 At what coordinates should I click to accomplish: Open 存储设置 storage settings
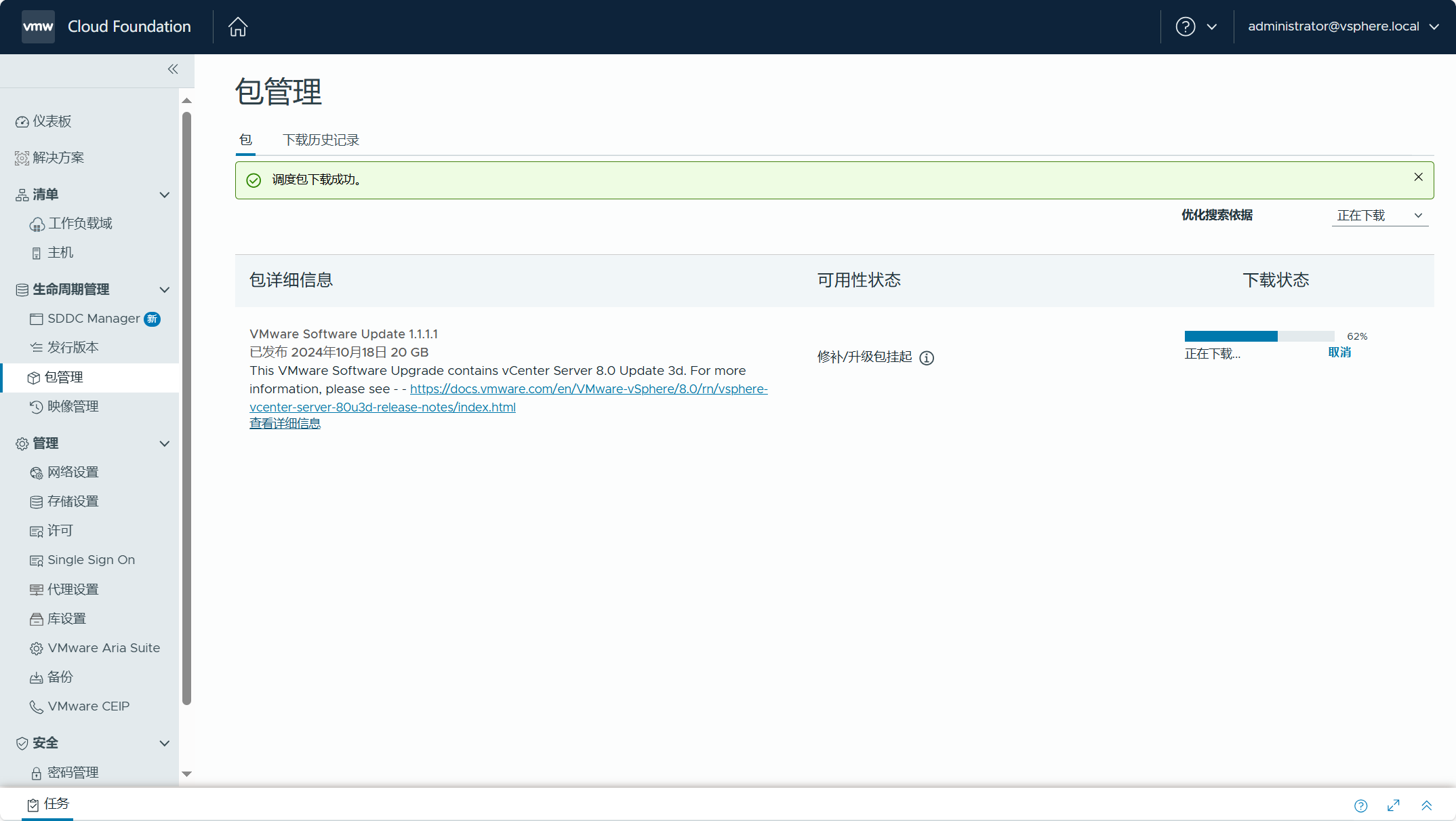click(x=65, y=502)
